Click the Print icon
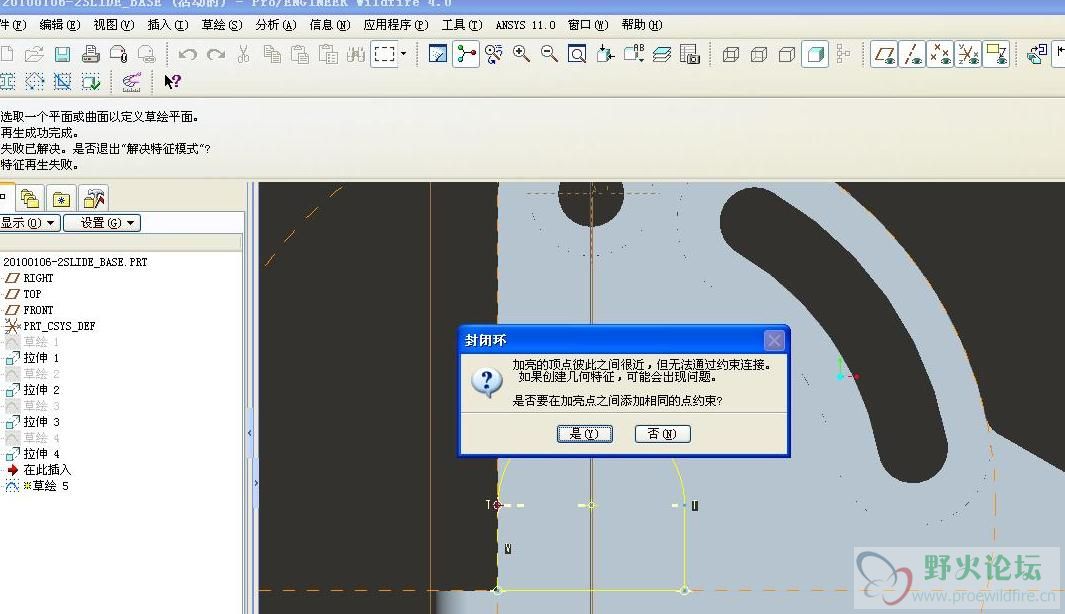The width and height of the screenshot is (1065, 614). click(x=90, y=54)
